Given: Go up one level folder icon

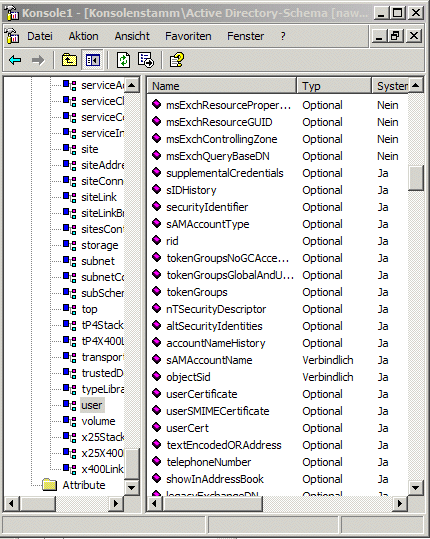Looking at the screenshot, I should (x=69, y=60).
